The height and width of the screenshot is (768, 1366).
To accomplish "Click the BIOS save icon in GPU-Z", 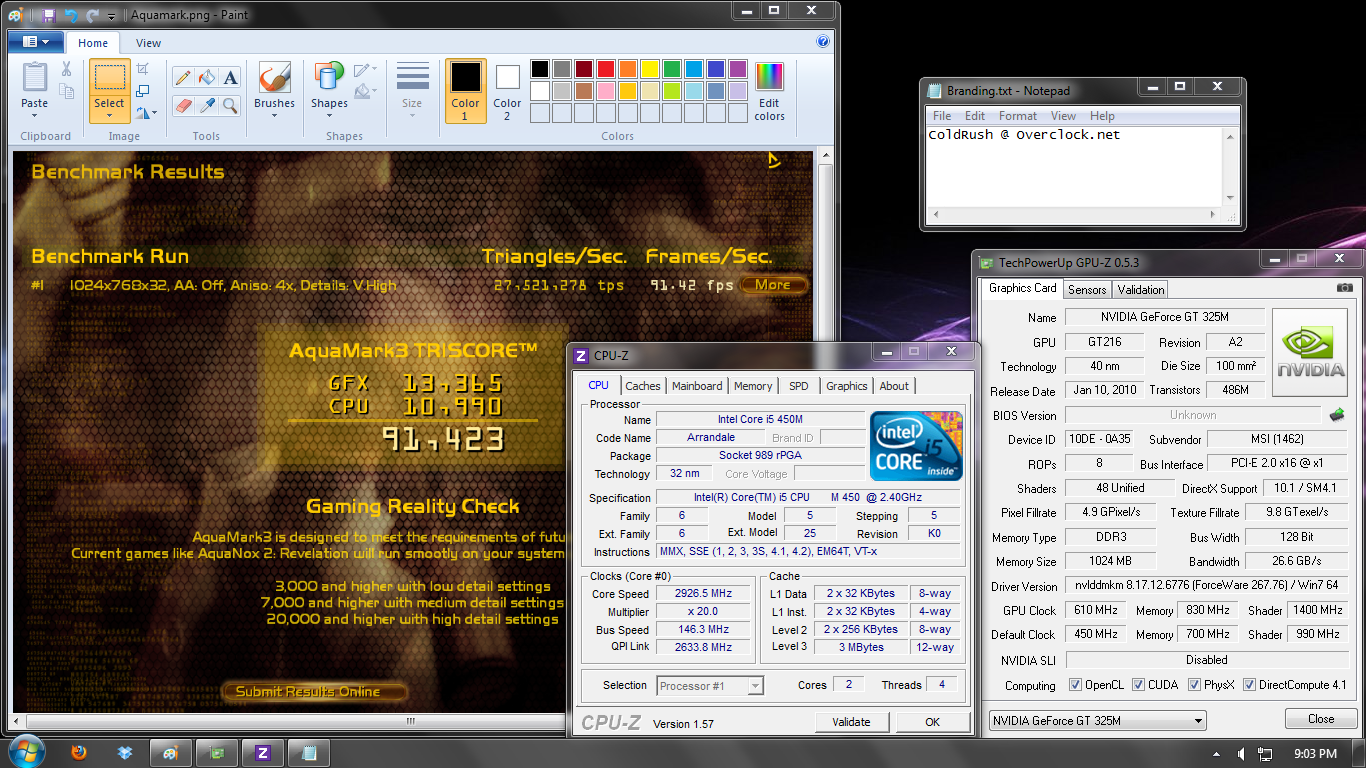I will [1336, 414].
